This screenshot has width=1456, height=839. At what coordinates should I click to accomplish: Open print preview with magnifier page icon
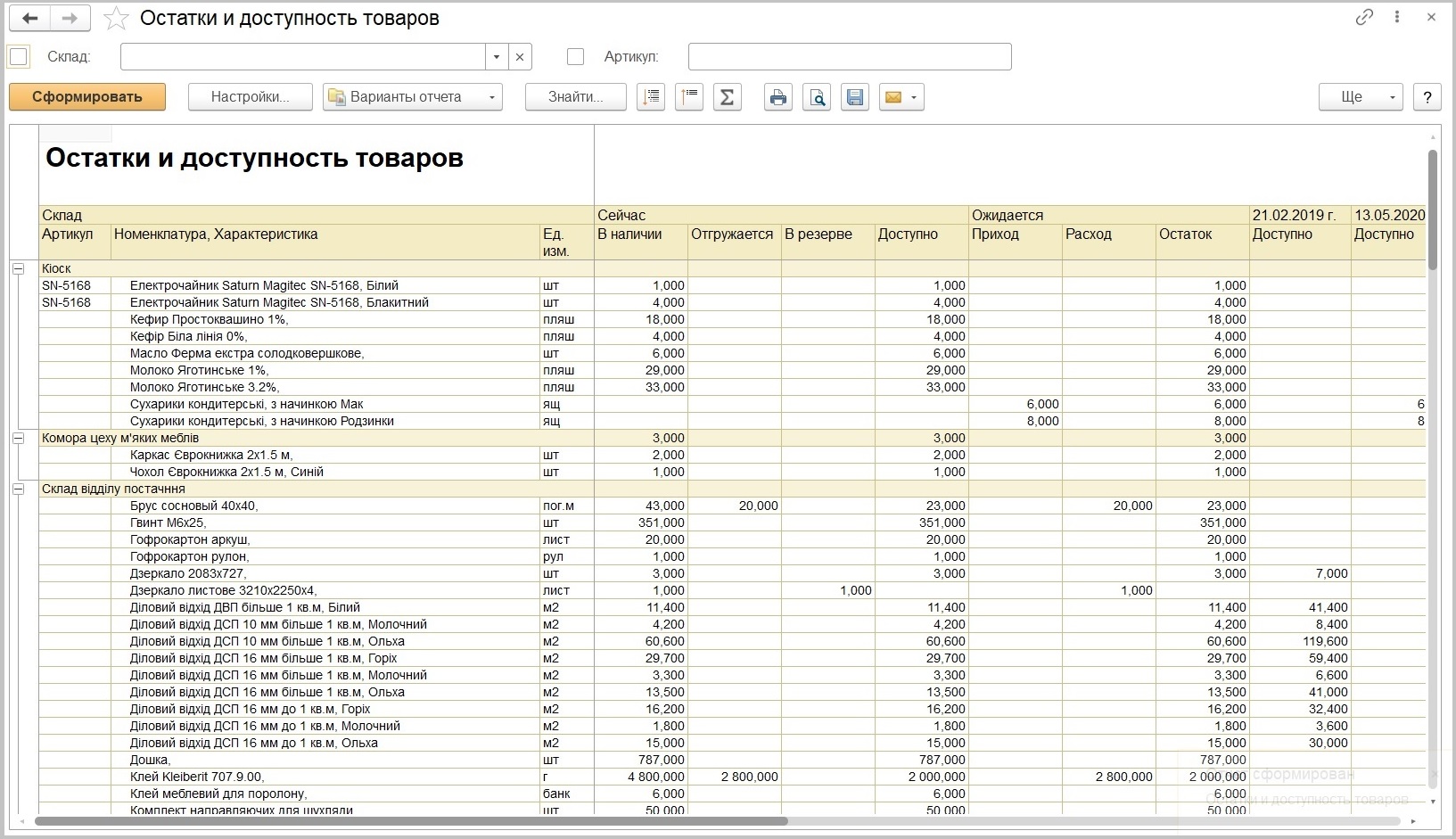[817, 97]
